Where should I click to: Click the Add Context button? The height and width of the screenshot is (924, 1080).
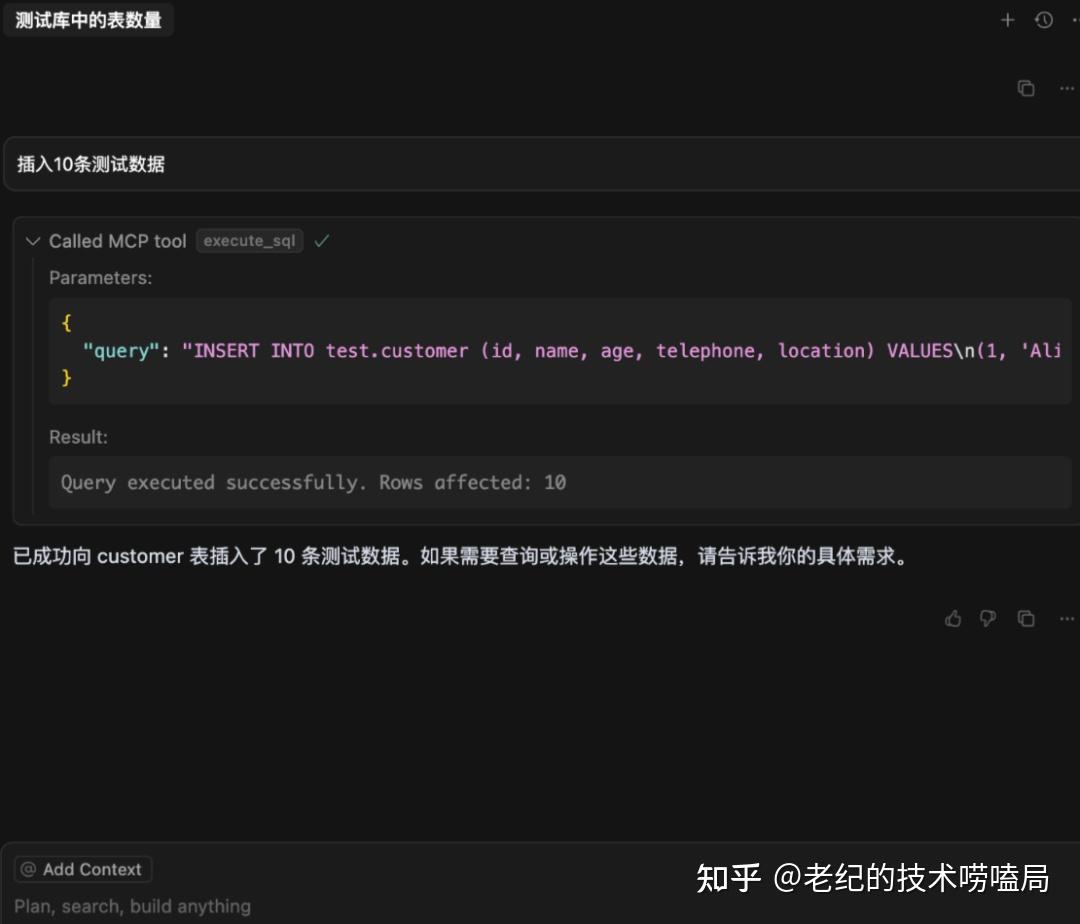(x=83, y=869)
